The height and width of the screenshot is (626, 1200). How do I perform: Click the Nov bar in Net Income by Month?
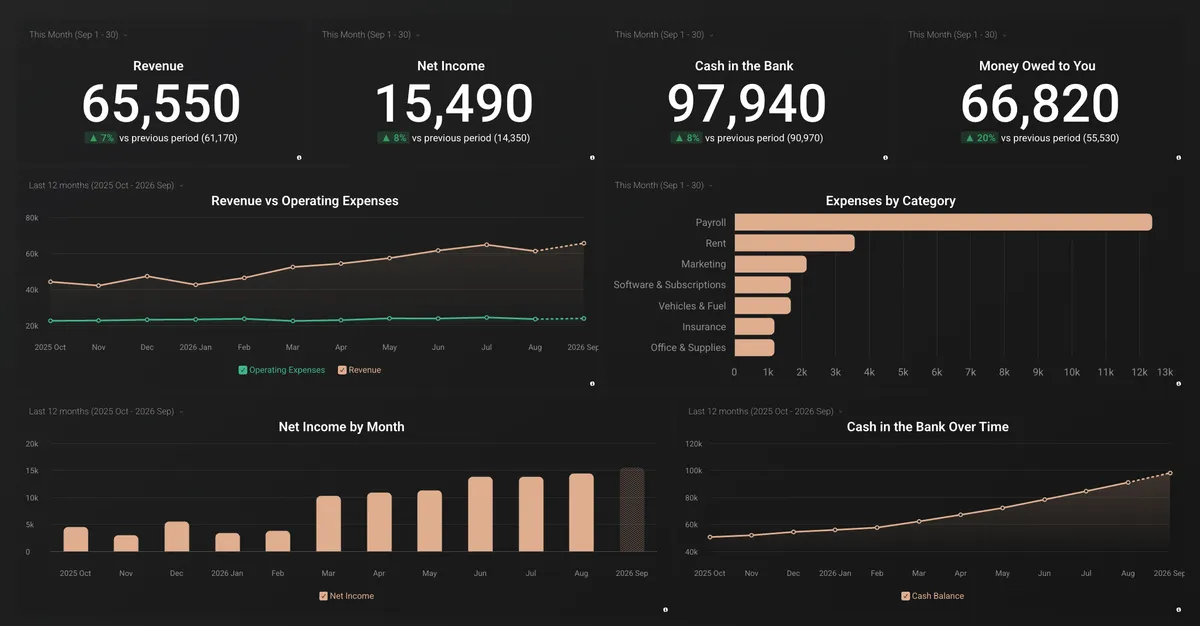[x=126, y=543]
